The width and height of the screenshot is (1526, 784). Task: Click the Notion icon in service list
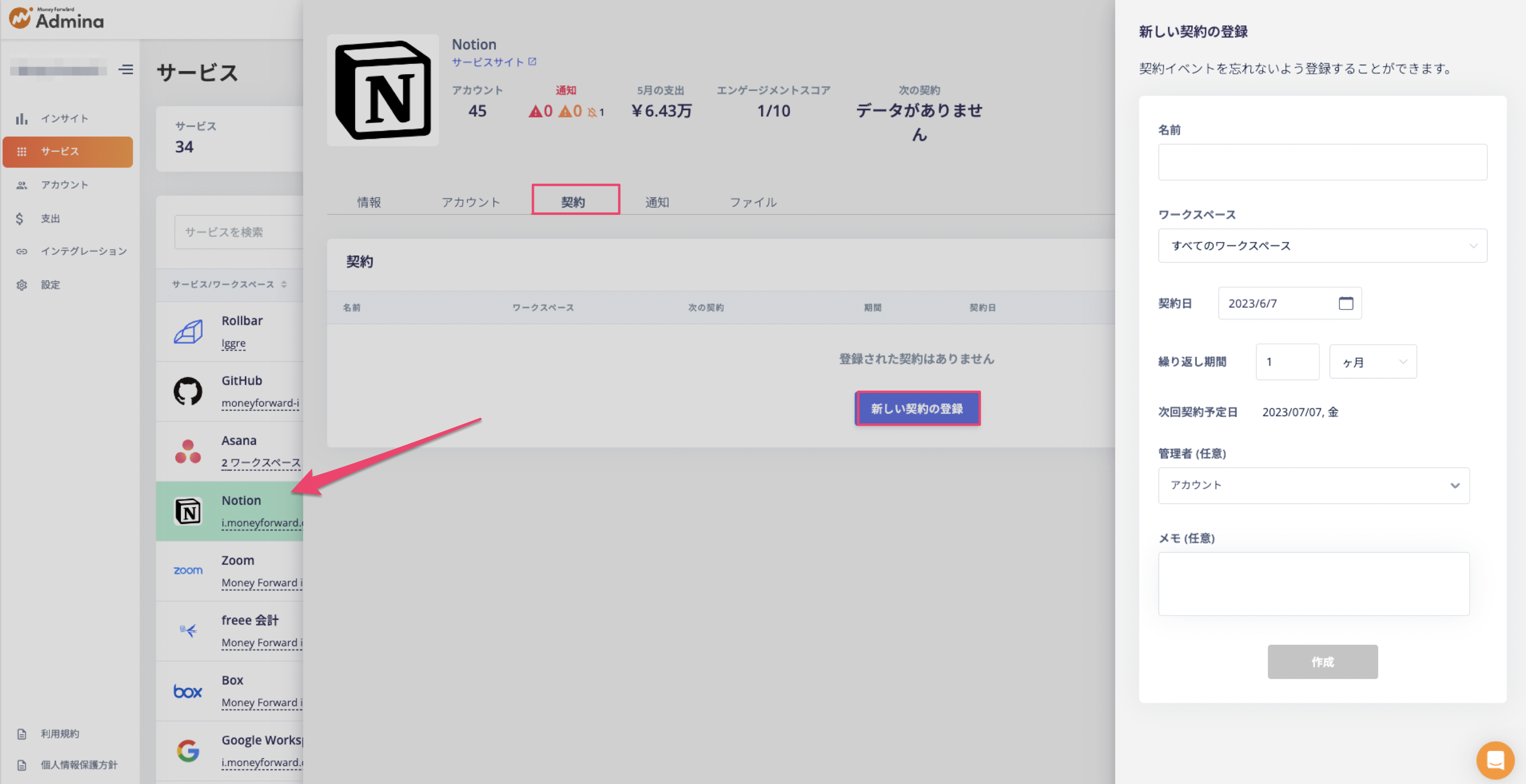point(188,511)
